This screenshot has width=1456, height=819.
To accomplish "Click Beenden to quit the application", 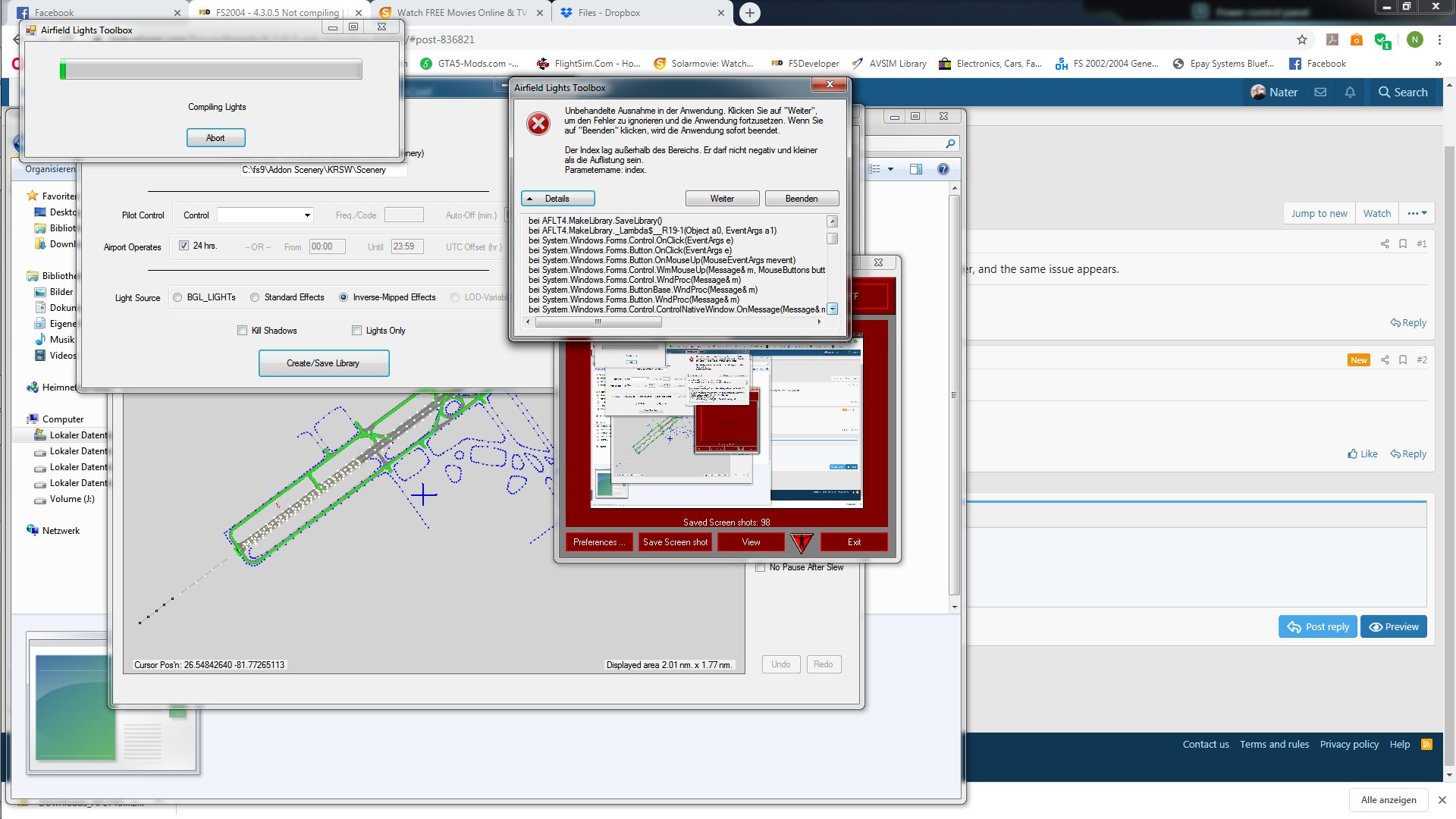I will 802,199.
